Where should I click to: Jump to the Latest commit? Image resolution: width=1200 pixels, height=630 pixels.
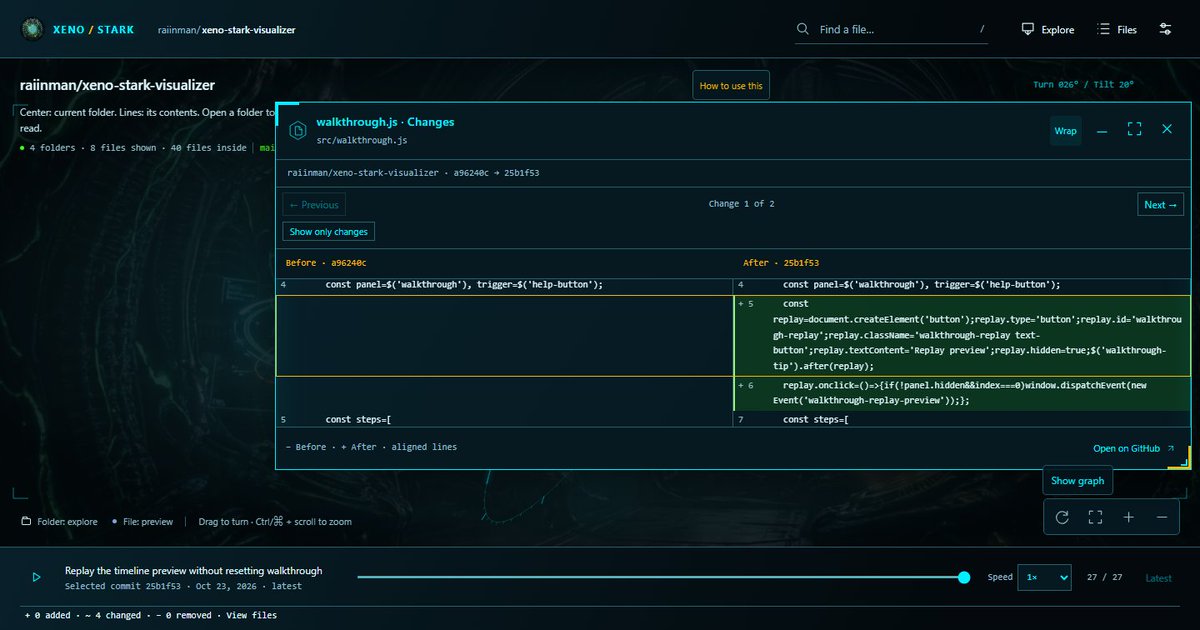point(1159,578)
